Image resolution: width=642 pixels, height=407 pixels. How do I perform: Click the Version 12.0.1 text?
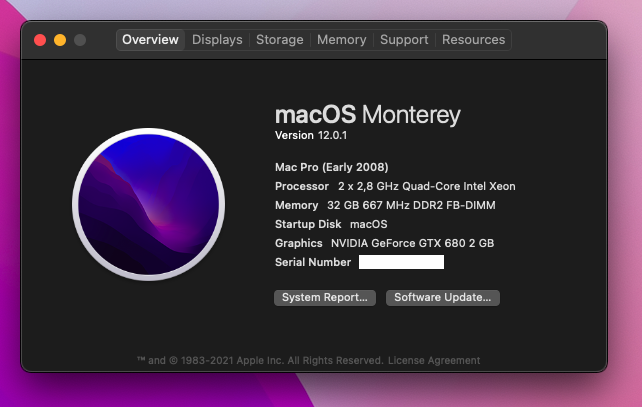pos(311,136)
